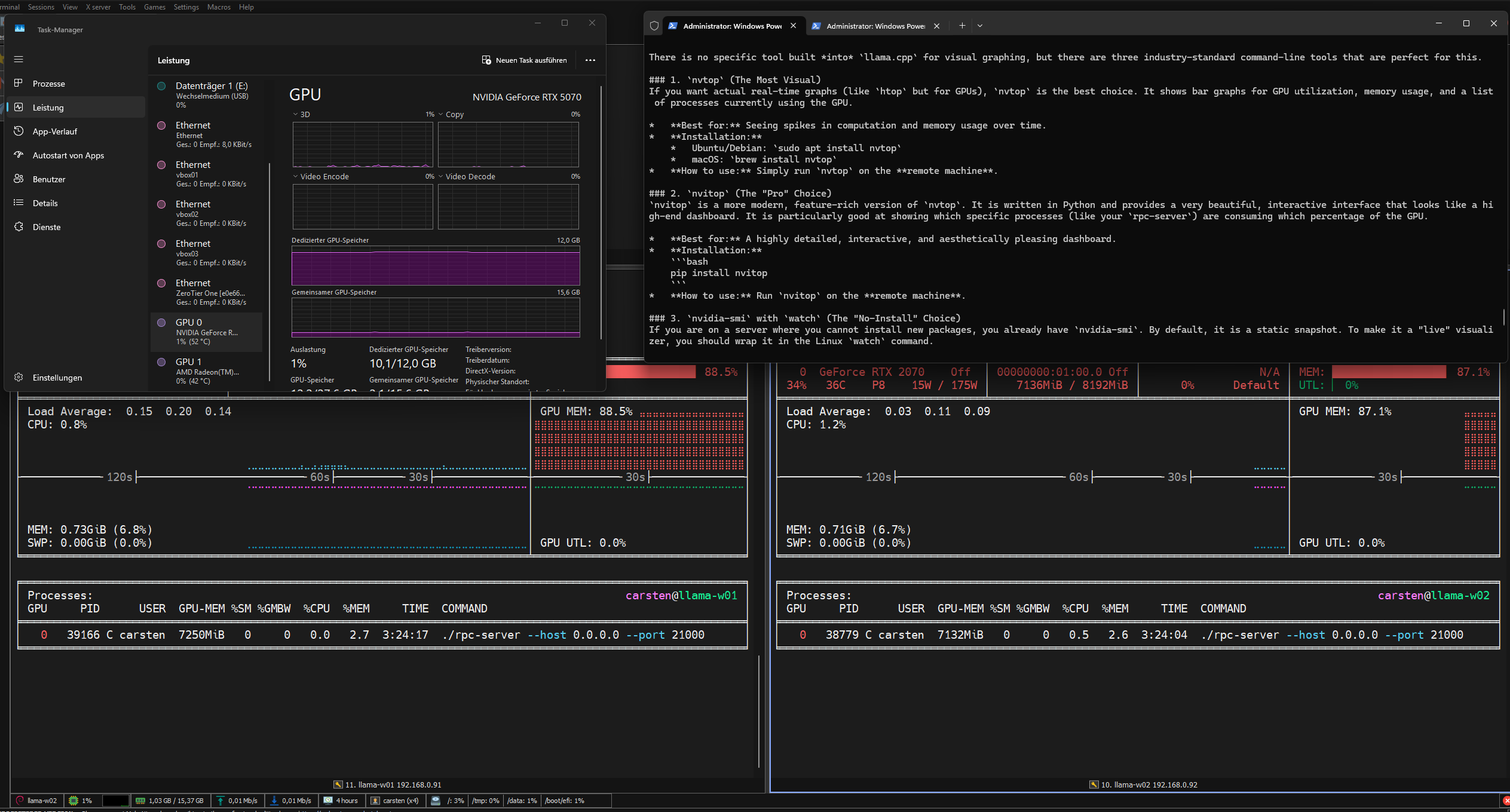The width and height of the screenshot is (1510, 812).
Task: Click the performance device list scrollbar
Action: 269,272
